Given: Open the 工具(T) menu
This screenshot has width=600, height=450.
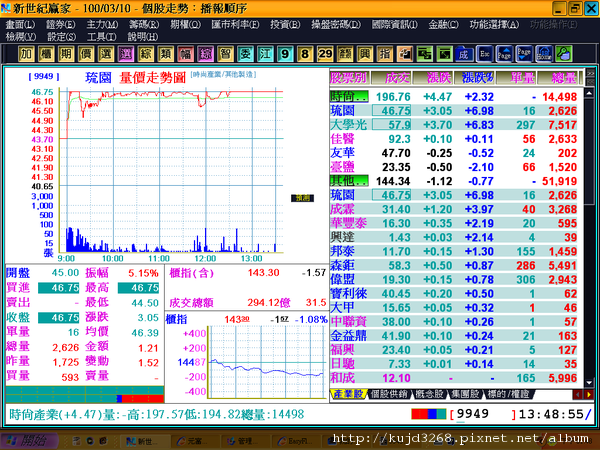Looking at the screenshot, I should pyautogui.click(x=102, y=37).
